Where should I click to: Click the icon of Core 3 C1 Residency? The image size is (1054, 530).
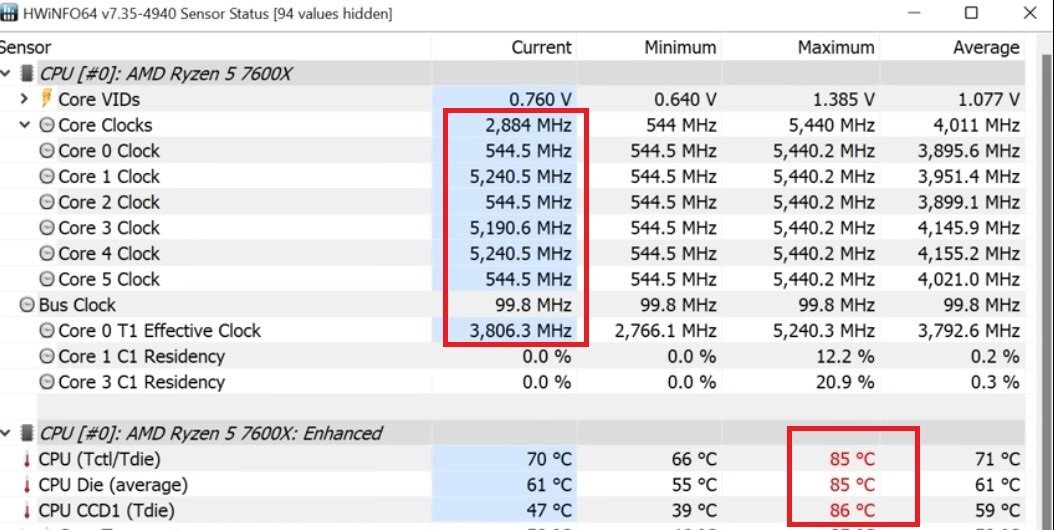[x=46, y=382]
